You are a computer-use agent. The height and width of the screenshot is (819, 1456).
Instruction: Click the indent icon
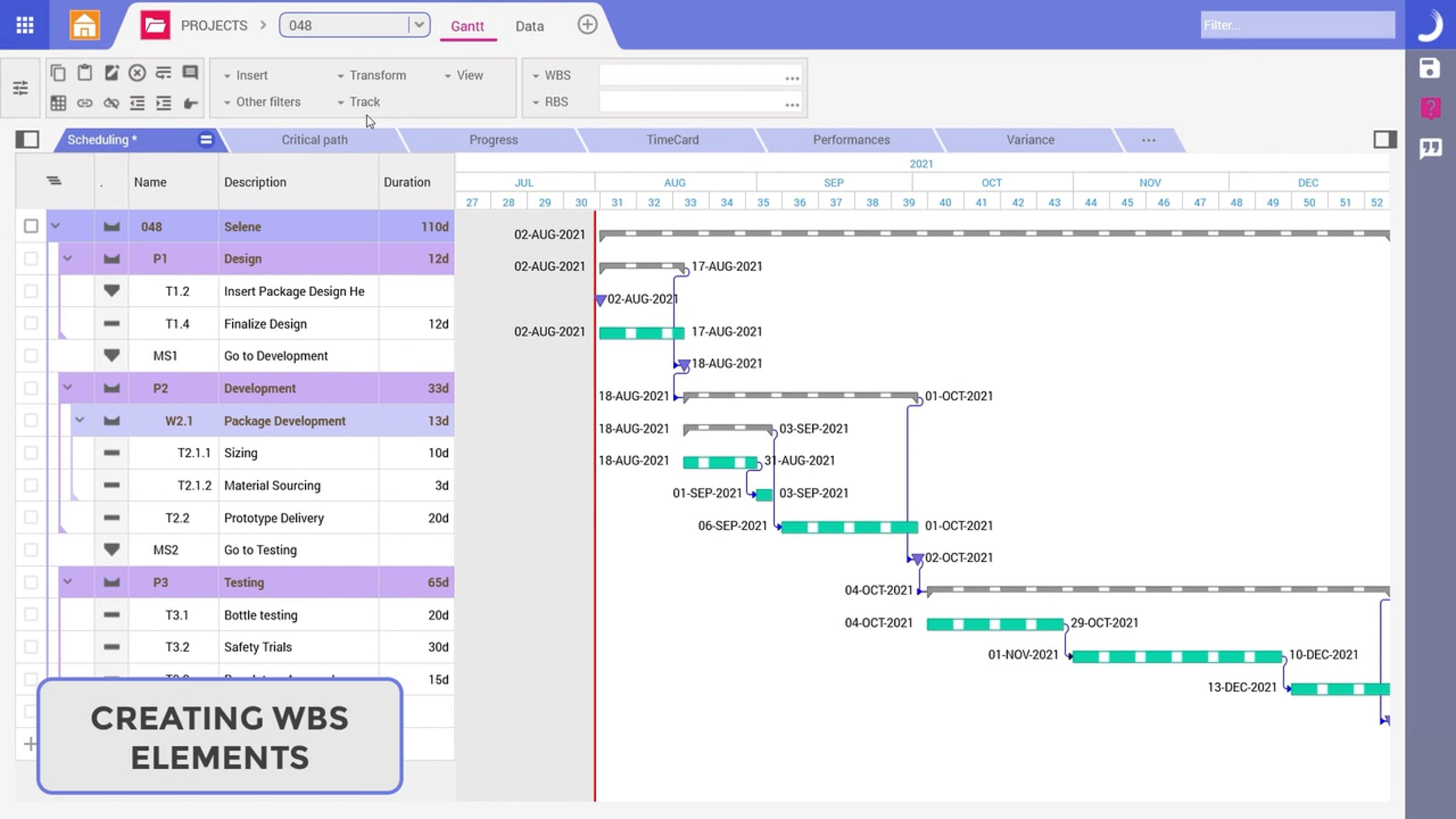click(164, 103)
